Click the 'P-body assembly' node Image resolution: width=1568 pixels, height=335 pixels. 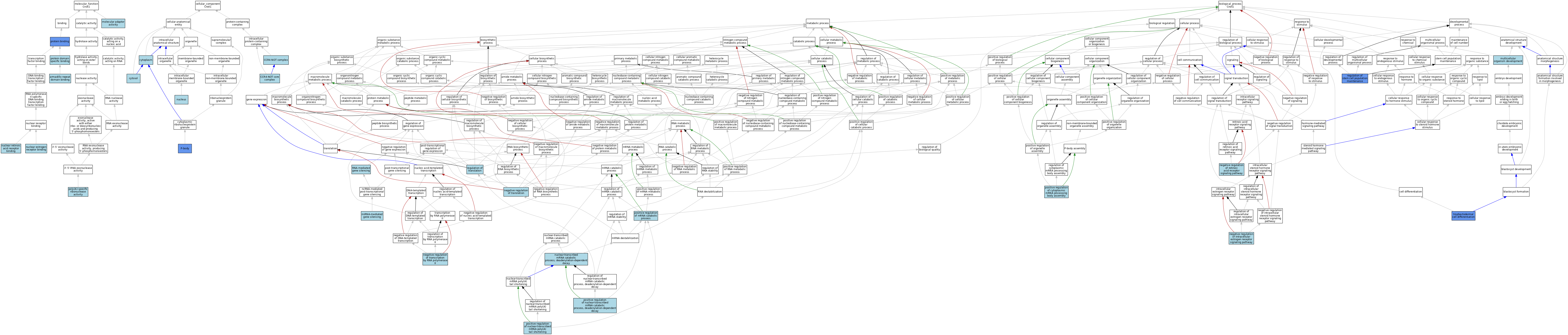pos(1074,148)
